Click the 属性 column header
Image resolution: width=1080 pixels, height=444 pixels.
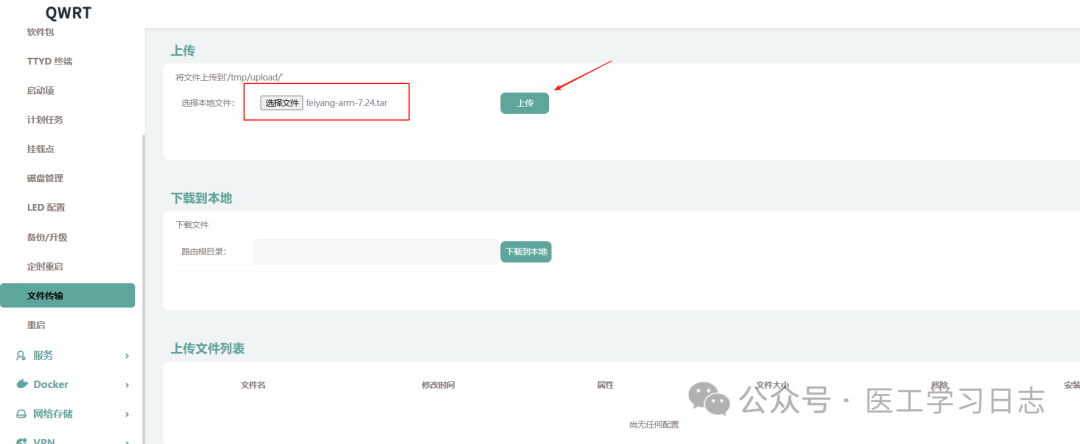[605, 385]
